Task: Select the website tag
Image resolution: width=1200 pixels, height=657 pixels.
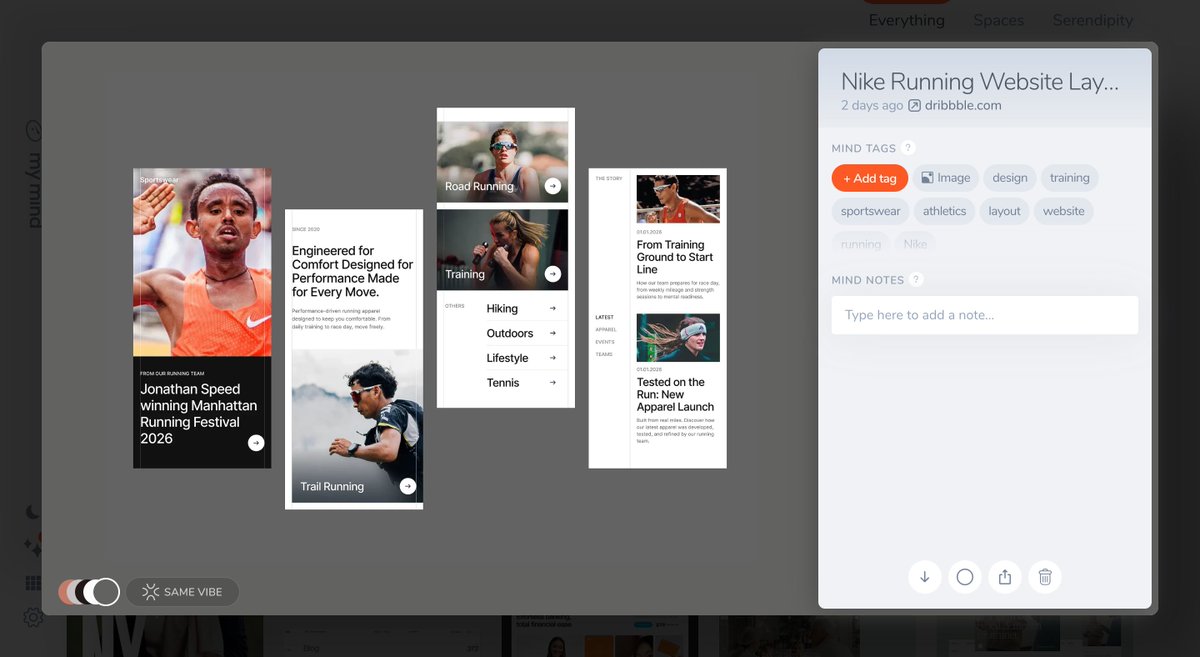Action: coord(1063,211)
